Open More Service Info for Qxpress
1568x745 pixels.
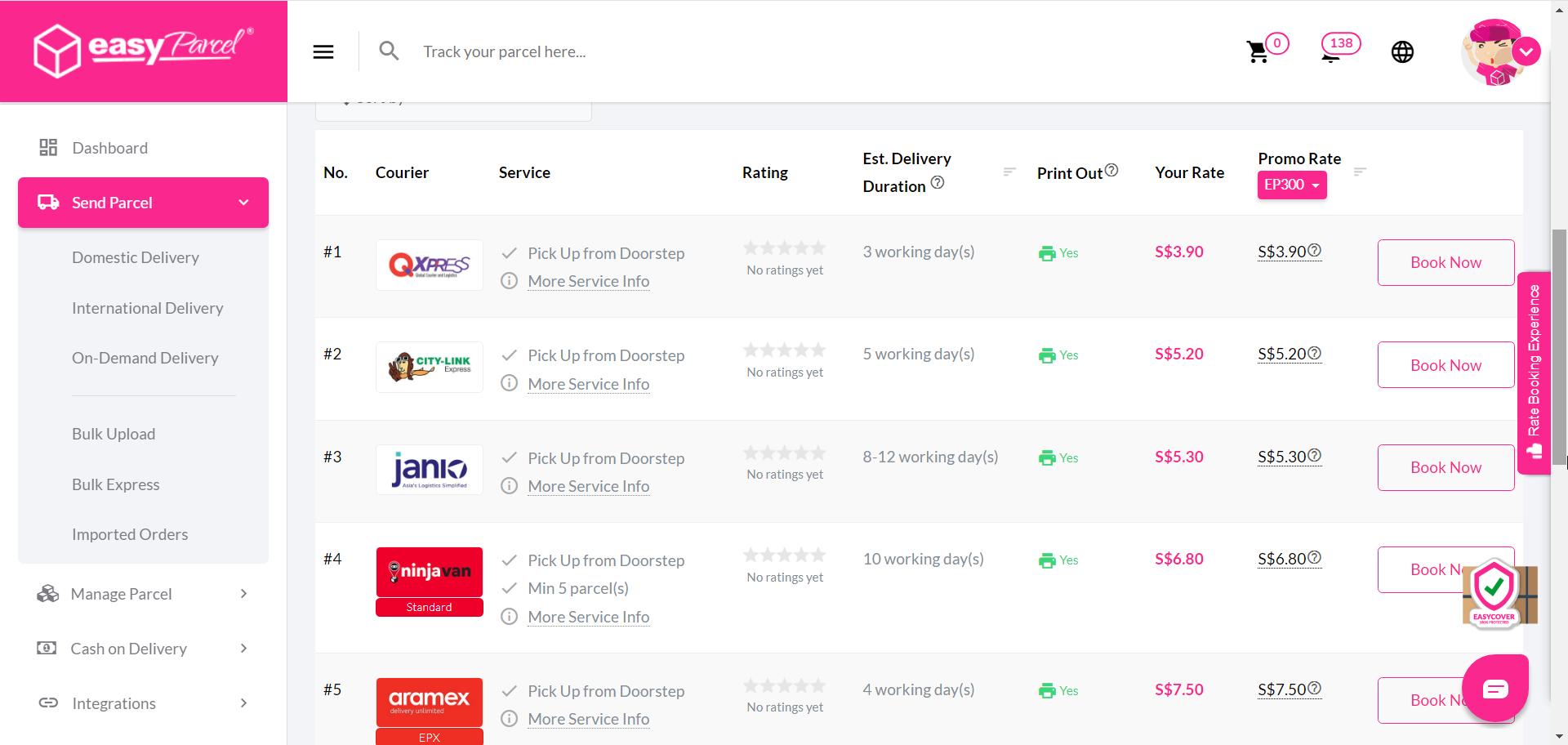coord(588,281)
